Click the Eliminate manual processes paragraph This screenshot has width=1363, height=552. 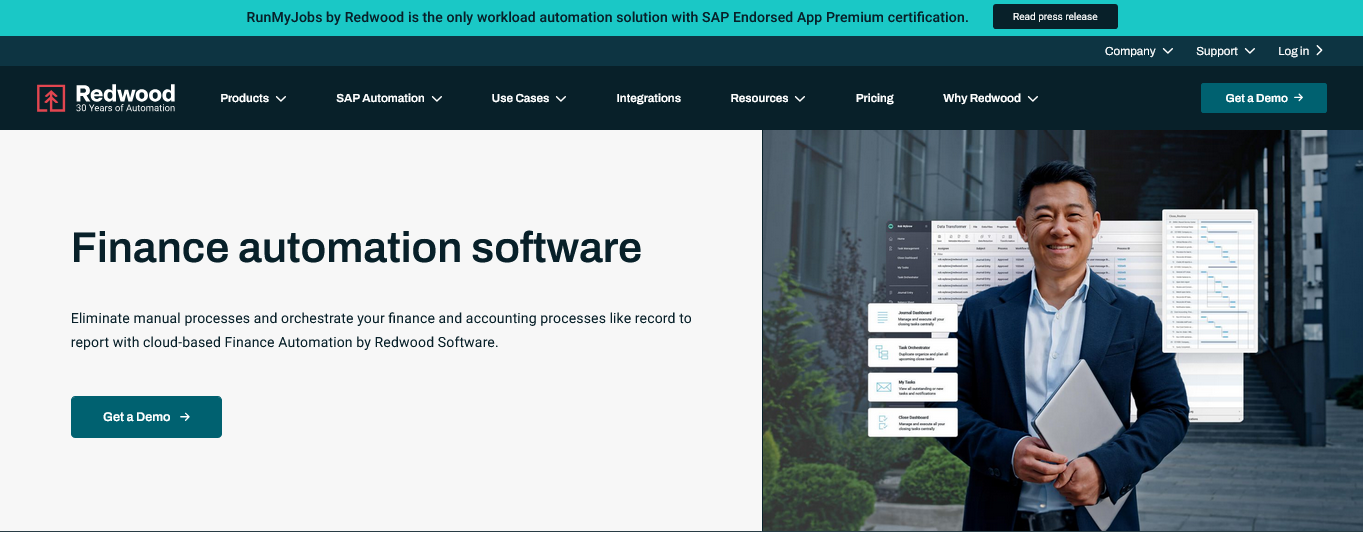coord(381,330)
